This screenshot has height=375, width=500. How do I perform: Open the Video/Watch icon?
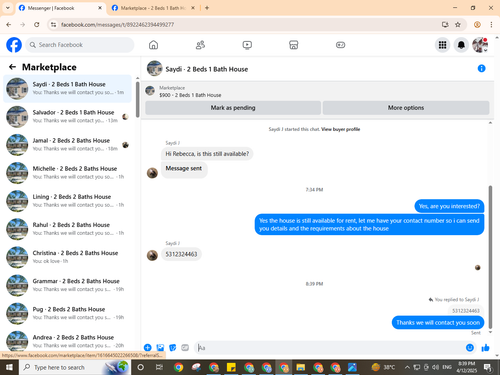pyautogui.click(x=247, y=45)
